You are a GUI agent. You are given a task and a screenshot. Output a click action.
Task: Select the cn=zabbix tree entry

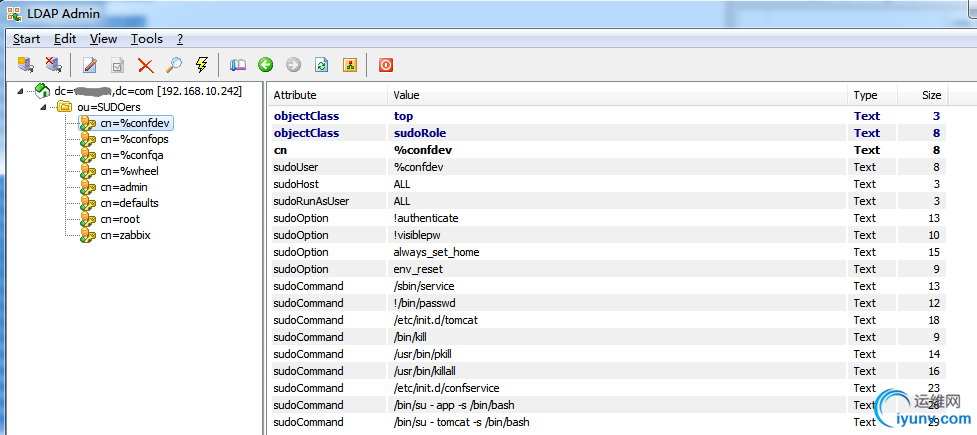pos(125,235)
